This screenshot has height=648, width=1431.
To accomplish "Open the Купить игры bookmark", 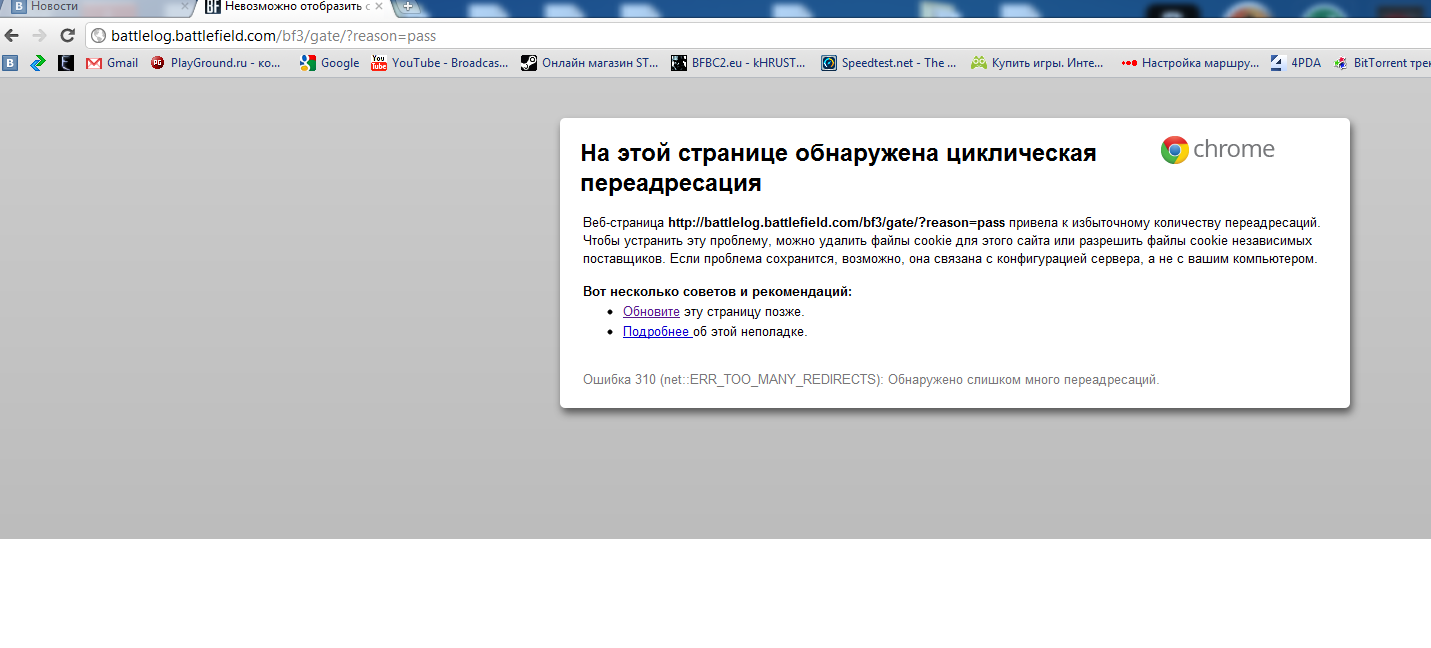I will click(x=1038, y=63).
